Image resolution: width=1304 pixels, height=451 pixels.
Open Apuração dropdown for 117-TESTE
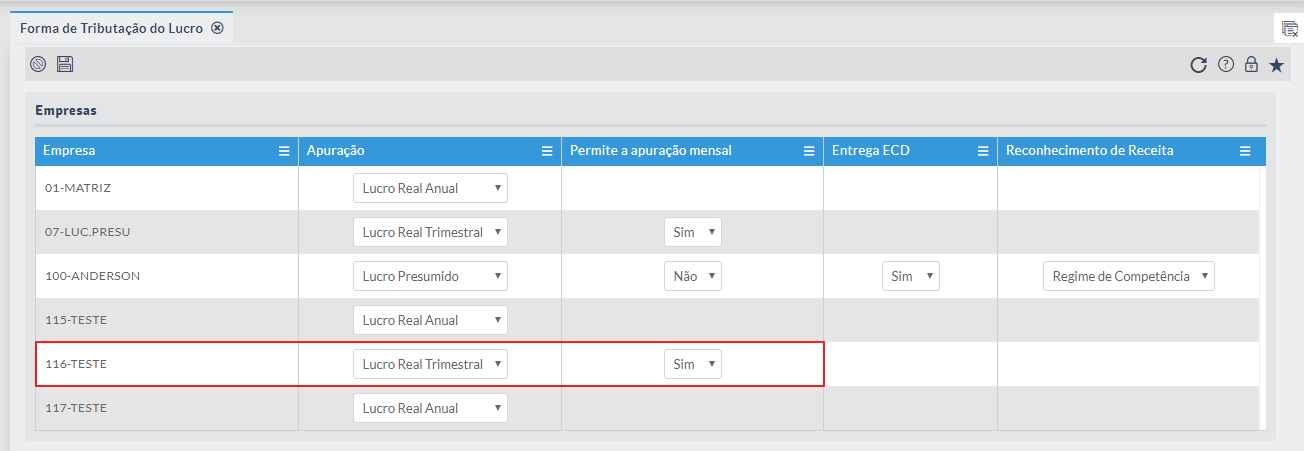point(430,408)
